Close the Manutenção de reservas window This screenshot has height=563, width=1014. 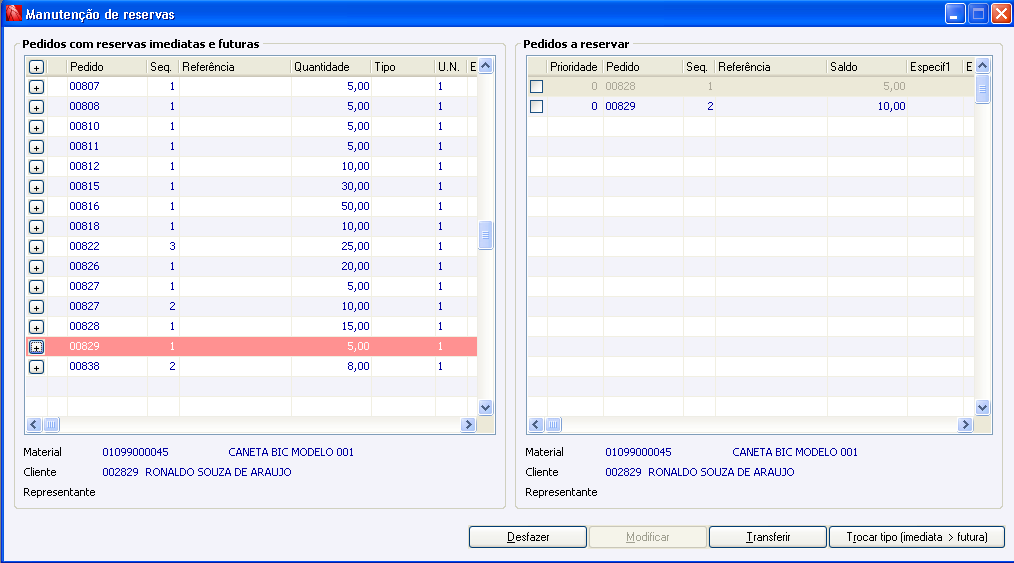click(1001, 14)
